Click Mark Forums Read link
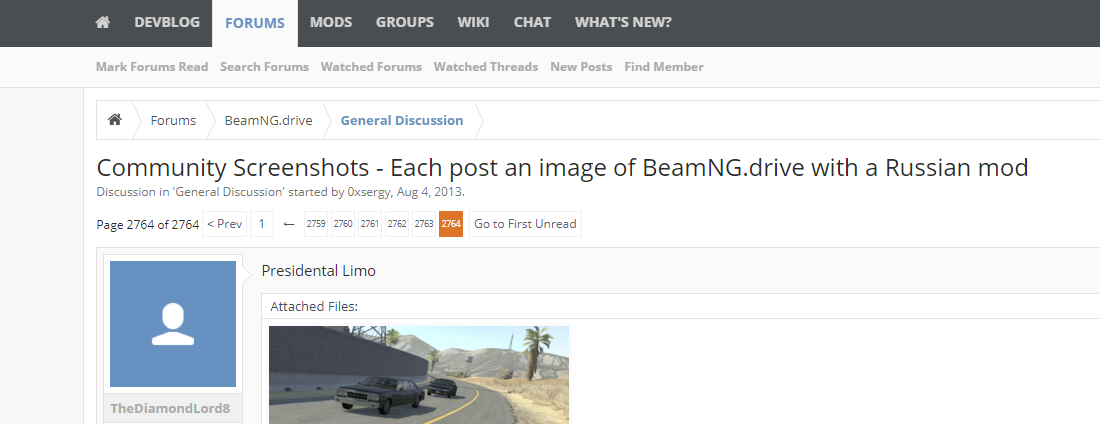The height and width of the screenshot is (424, 1100). [x=152, y=67]
